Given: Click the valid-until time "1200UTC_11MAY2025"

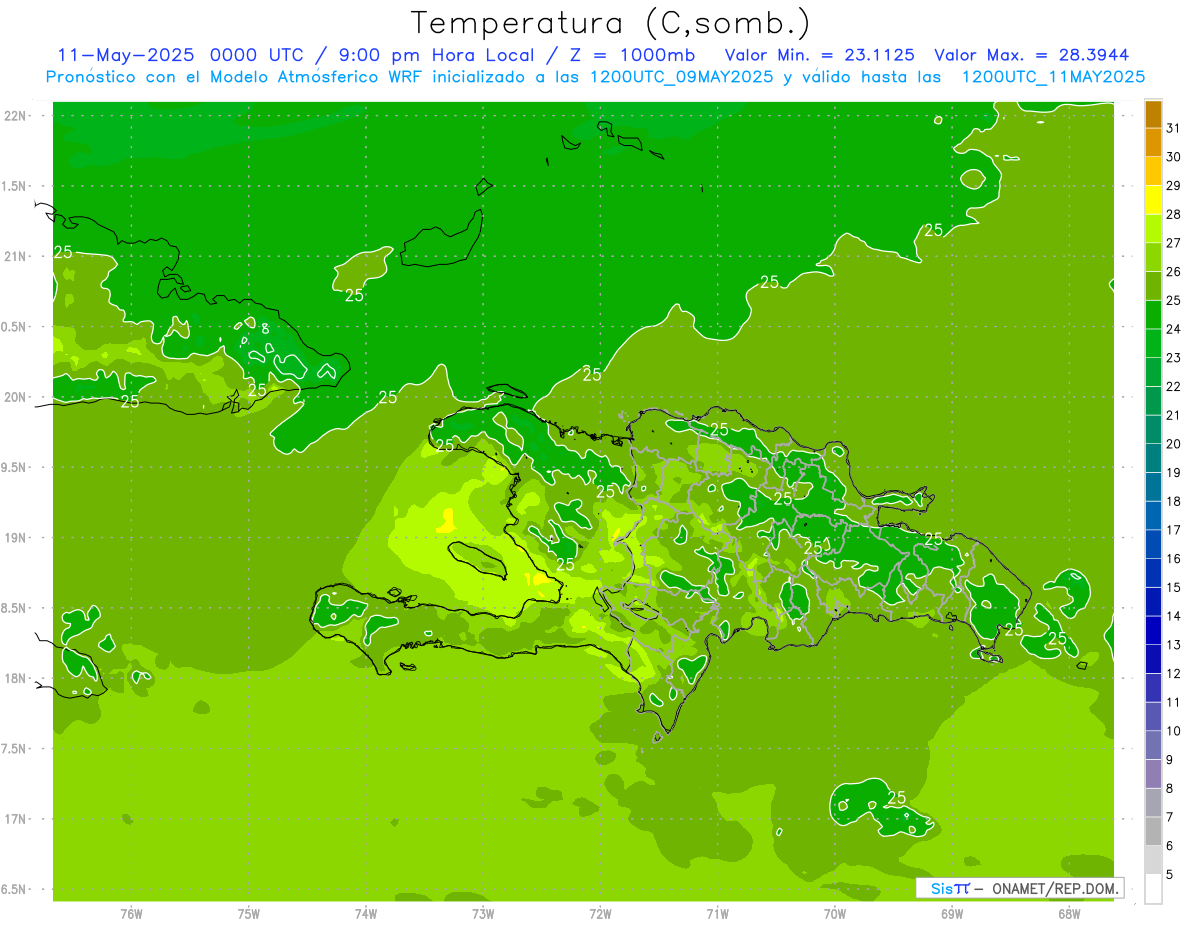Looking at the screenshot, I should 1053,77.
